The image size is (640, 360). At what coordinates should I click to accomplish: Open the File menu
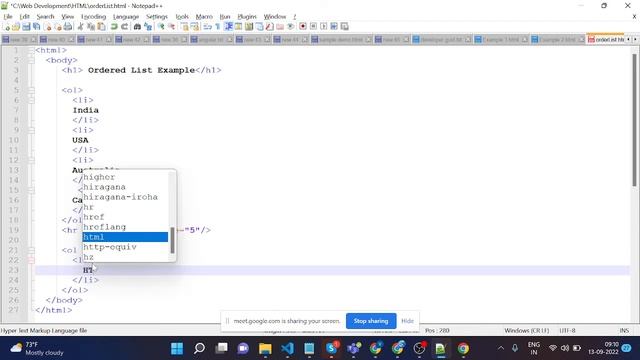(8, 17)
